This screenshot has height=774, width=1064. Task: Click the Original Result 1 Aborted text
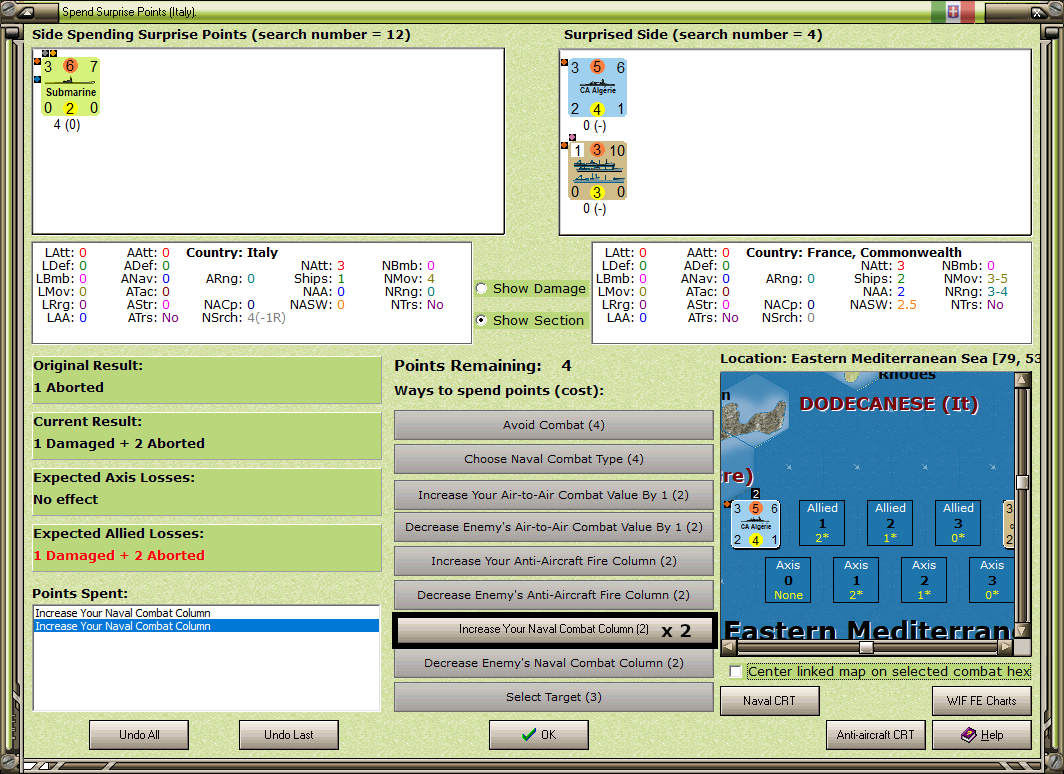pos(69,388)
